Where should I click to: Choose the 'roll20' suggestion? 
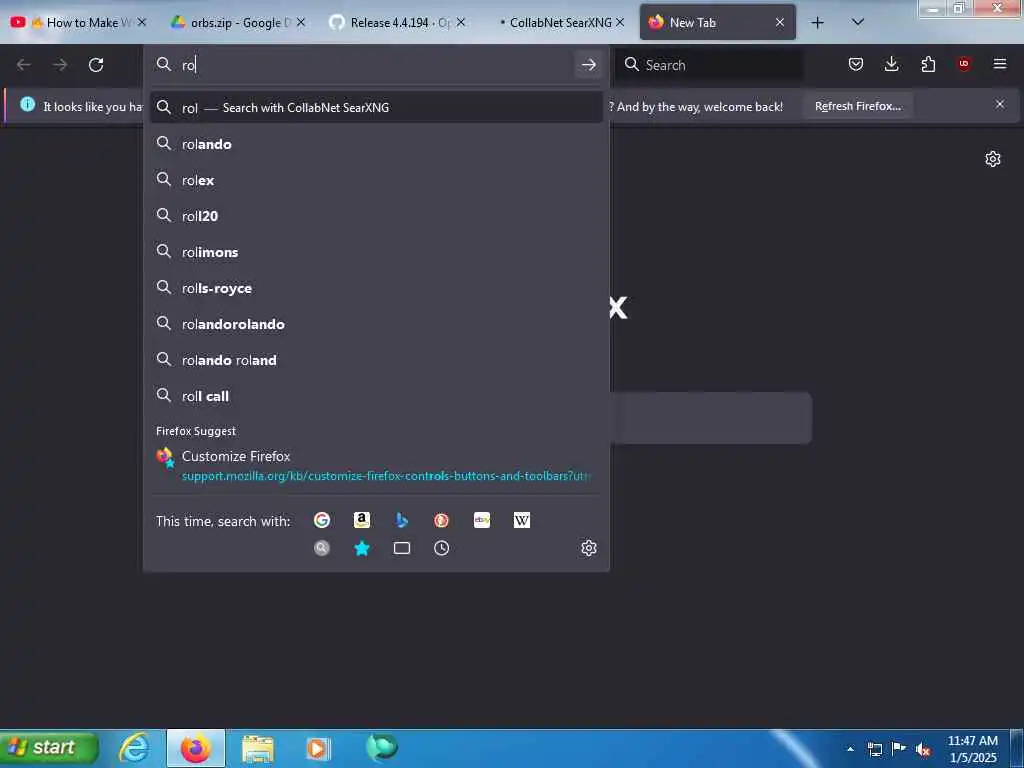(x=376, y=216)
